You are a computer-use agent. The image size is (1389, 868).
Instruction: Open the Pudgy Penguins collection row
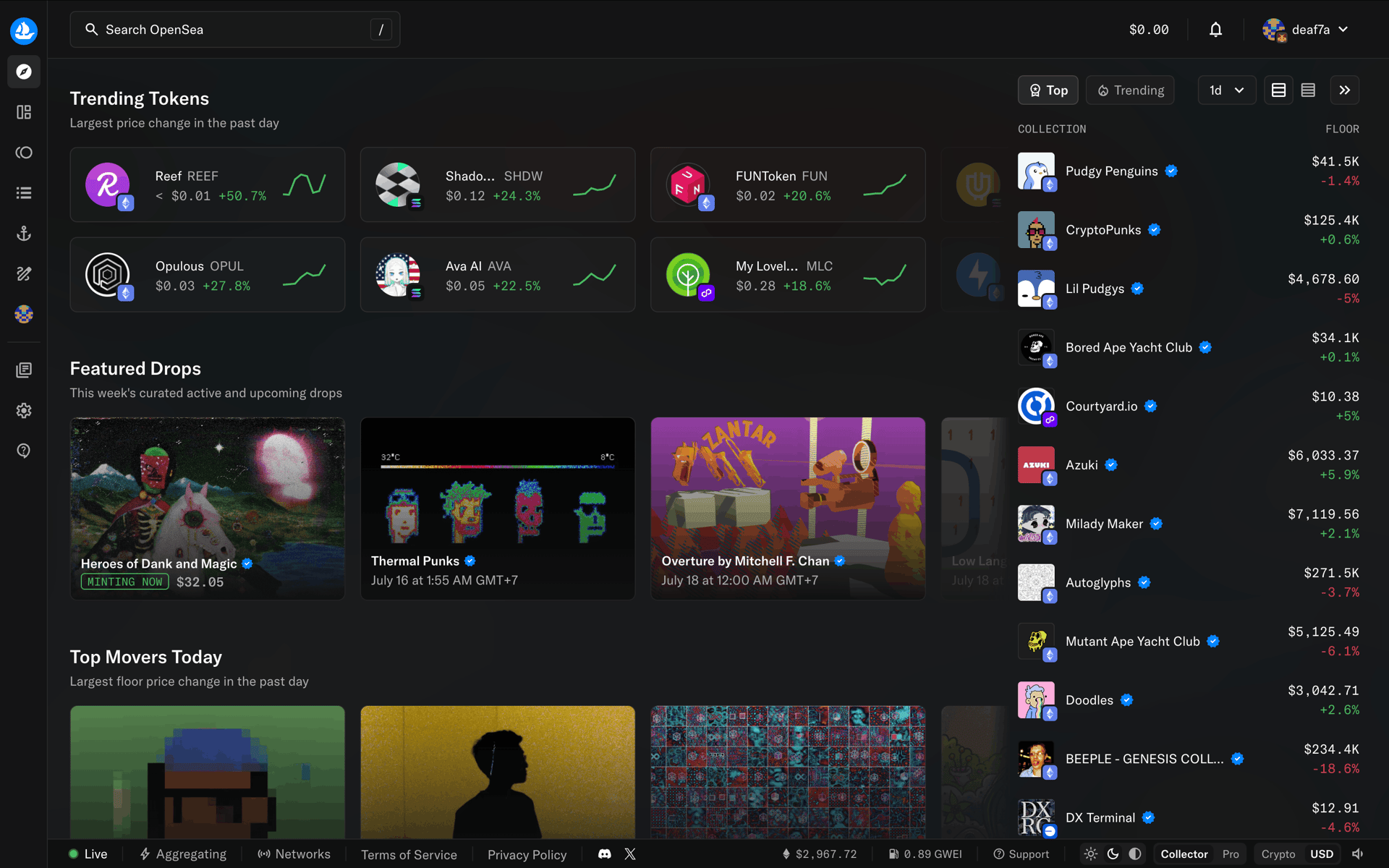pyautogui.click(x=1189, y=171)
